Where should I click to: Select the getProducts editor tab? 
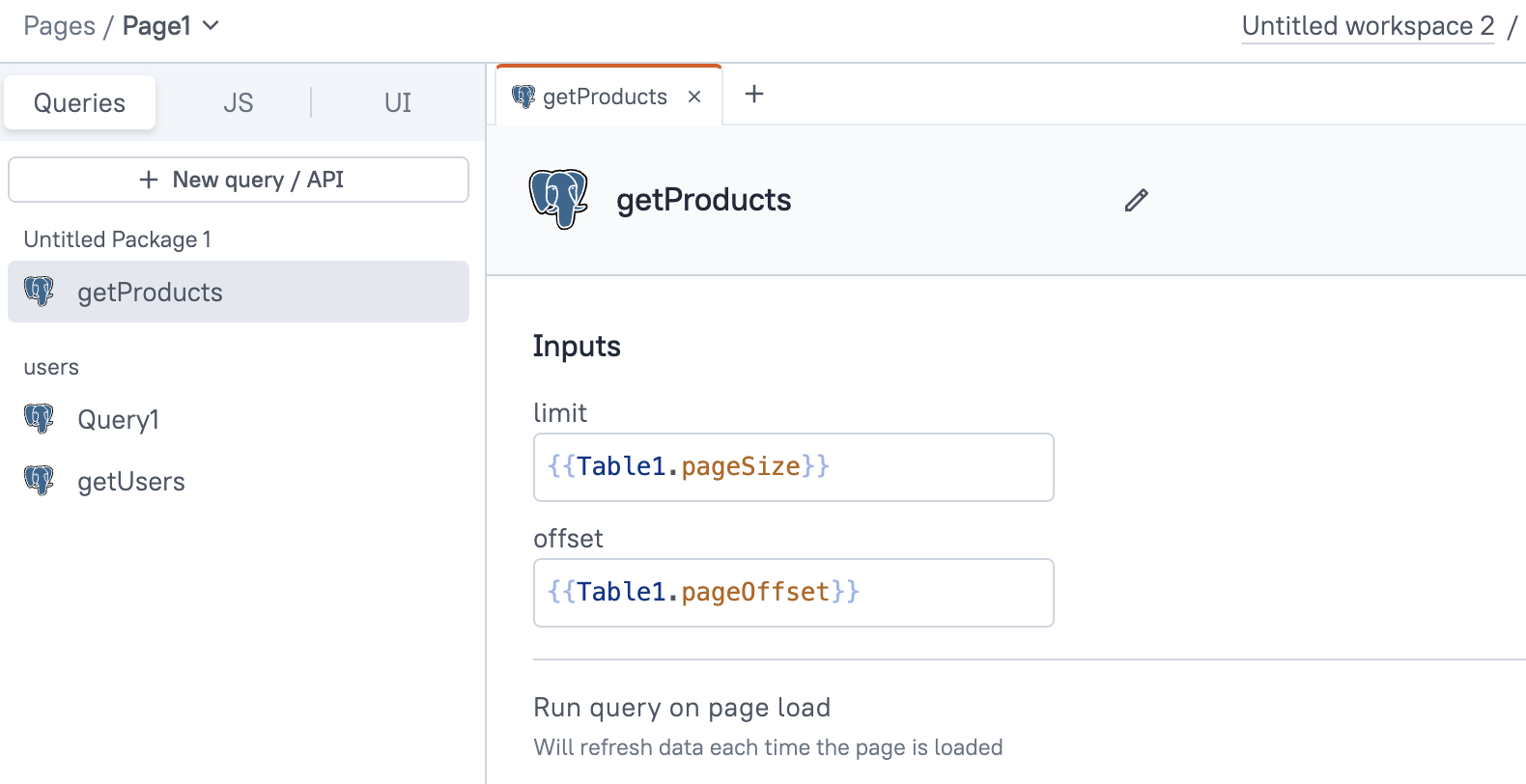[x=608, y=96]
